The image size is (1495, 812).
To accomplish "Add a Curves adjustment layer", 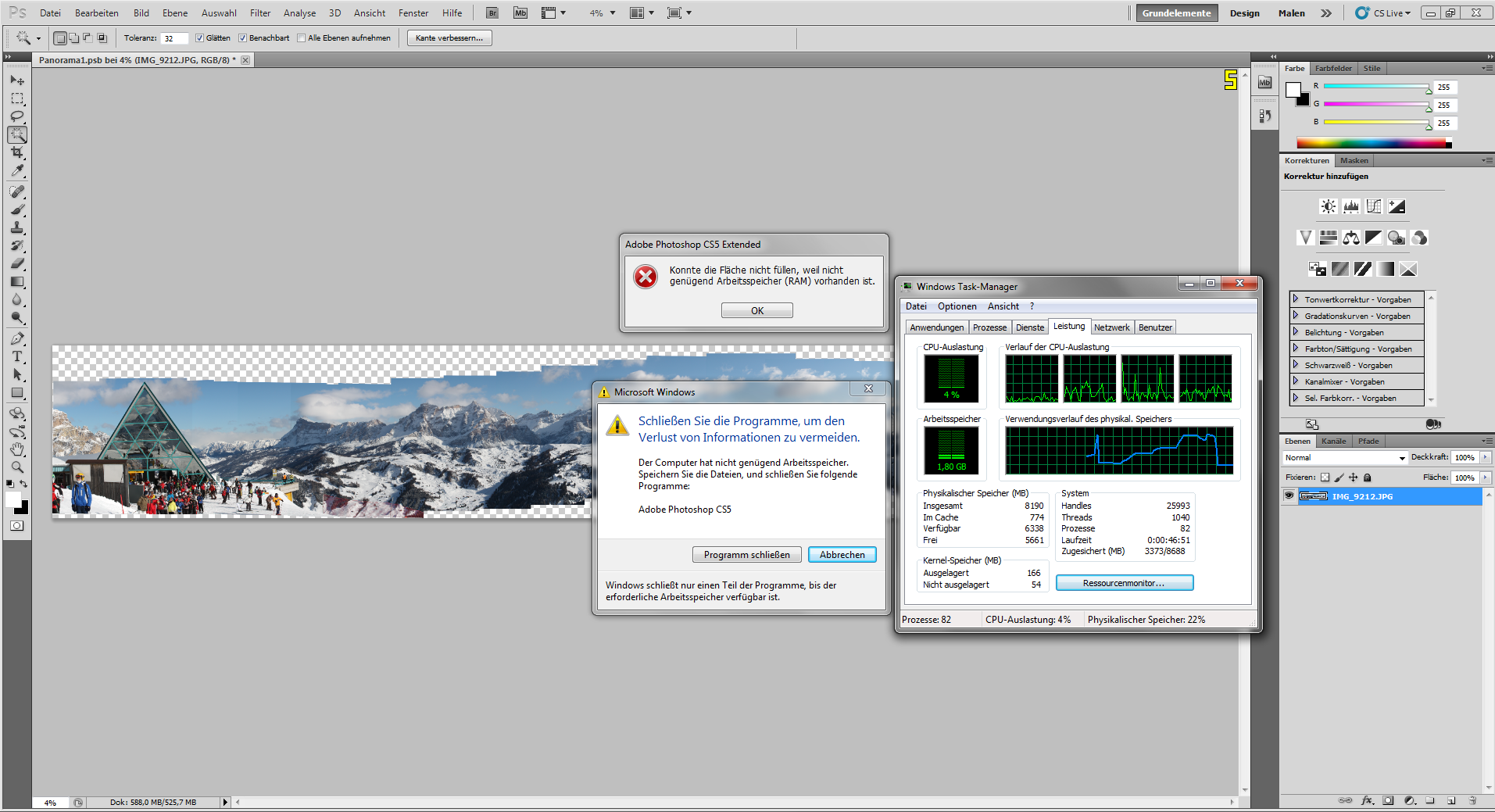I will click(x=1373, y=206).
